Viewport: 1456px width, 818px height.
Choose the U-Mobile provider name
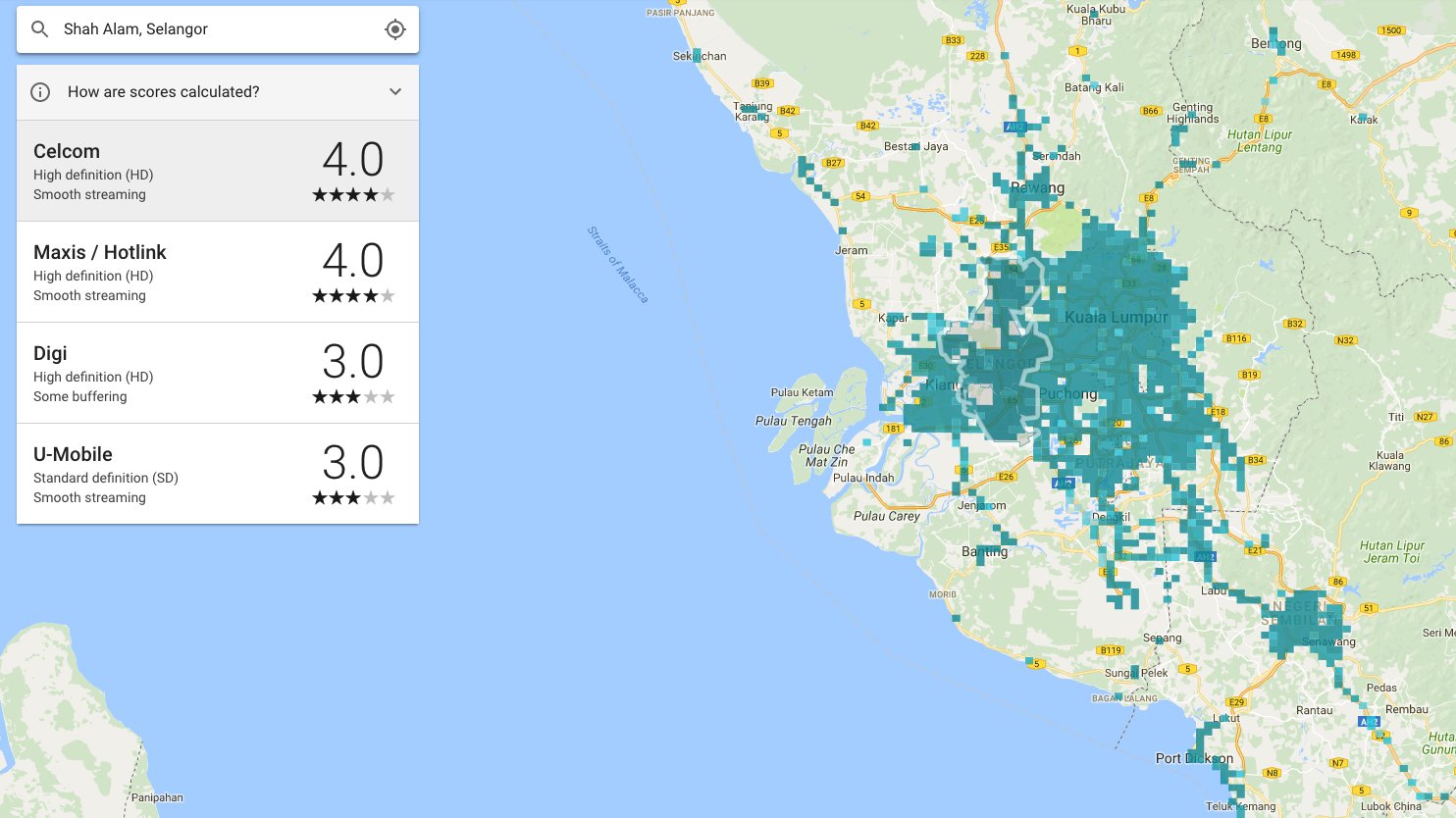click(x=73, y=454)
